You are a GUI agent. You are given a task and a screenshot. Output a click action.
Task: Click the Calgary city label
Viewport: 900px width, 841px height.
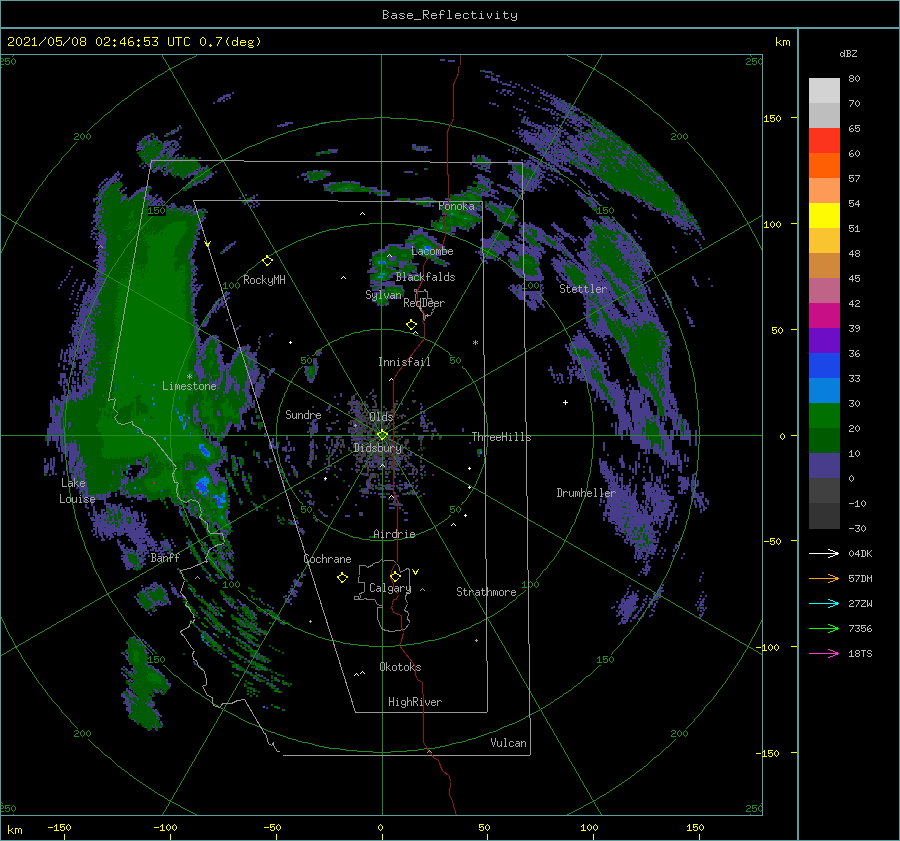pyautogui.click(x=390, y=588)
